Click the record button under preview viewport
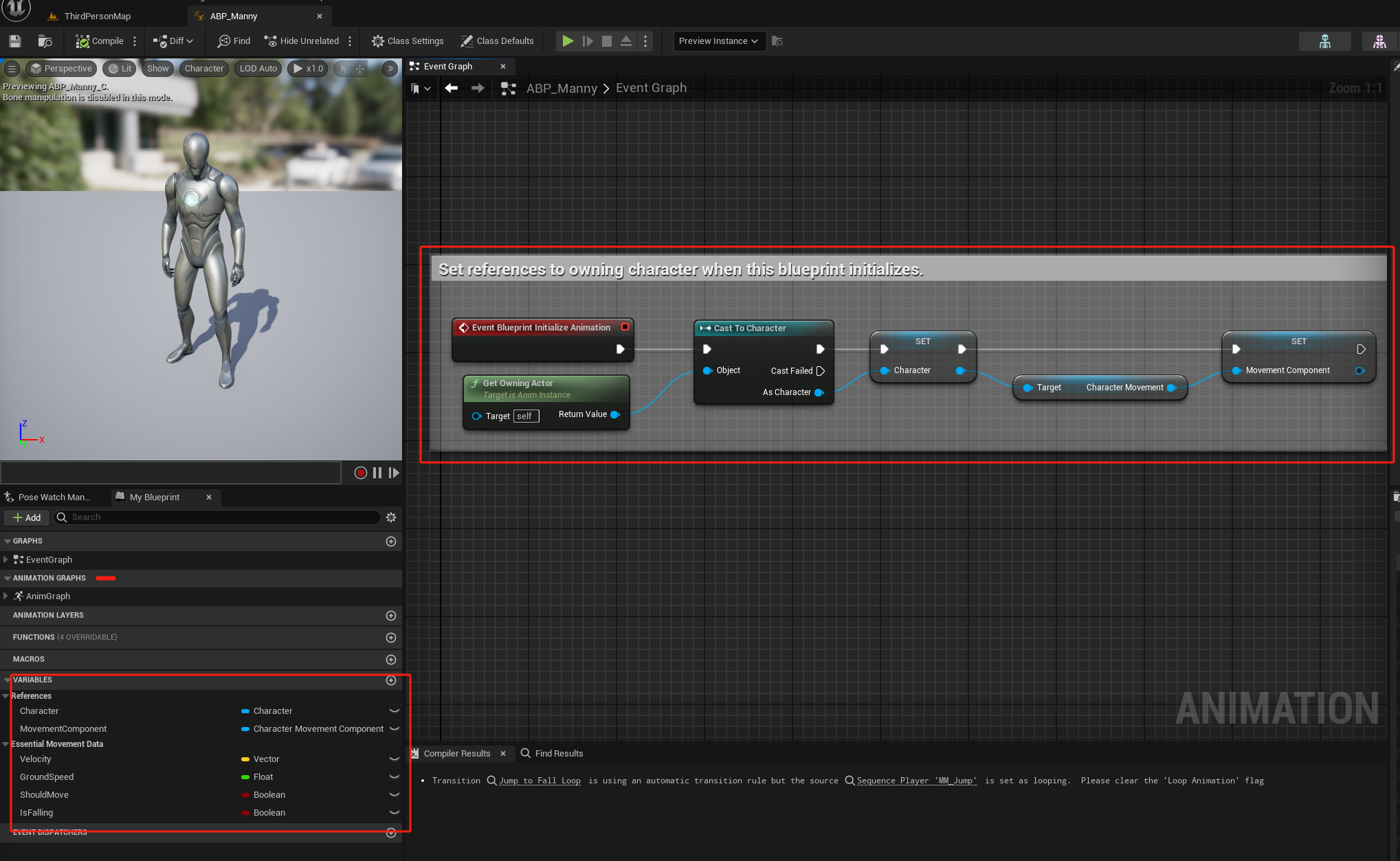 360,473
